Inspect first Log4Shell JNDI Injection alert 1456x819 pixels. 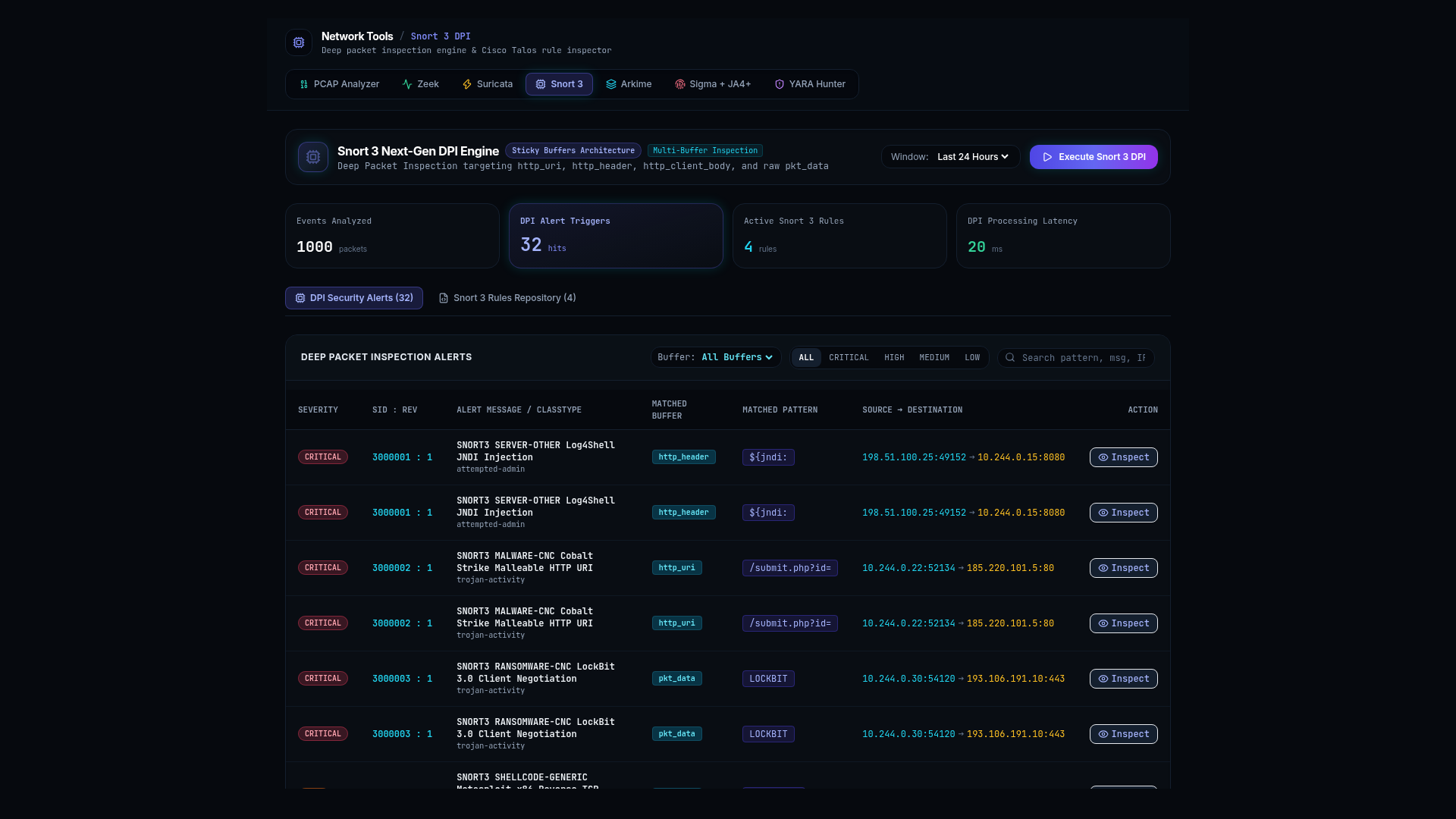coord(1123,457)
